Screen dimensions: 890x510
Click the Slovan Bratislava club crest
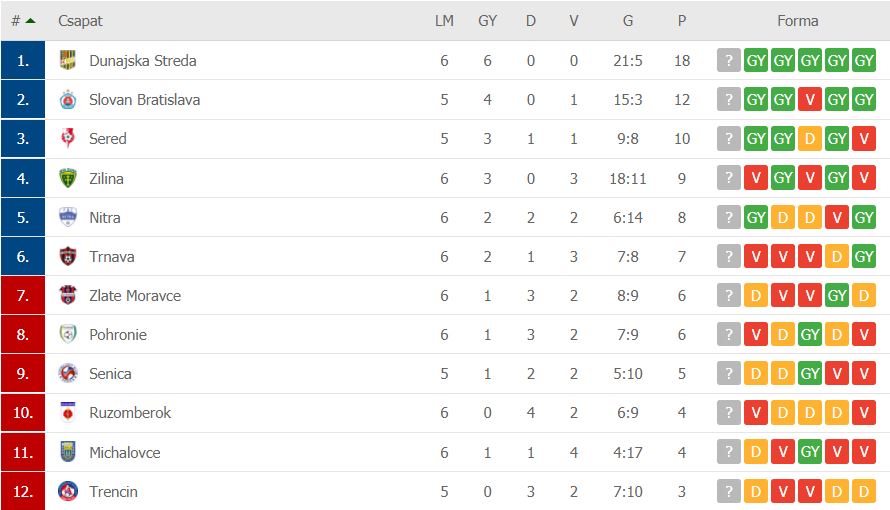68,99
